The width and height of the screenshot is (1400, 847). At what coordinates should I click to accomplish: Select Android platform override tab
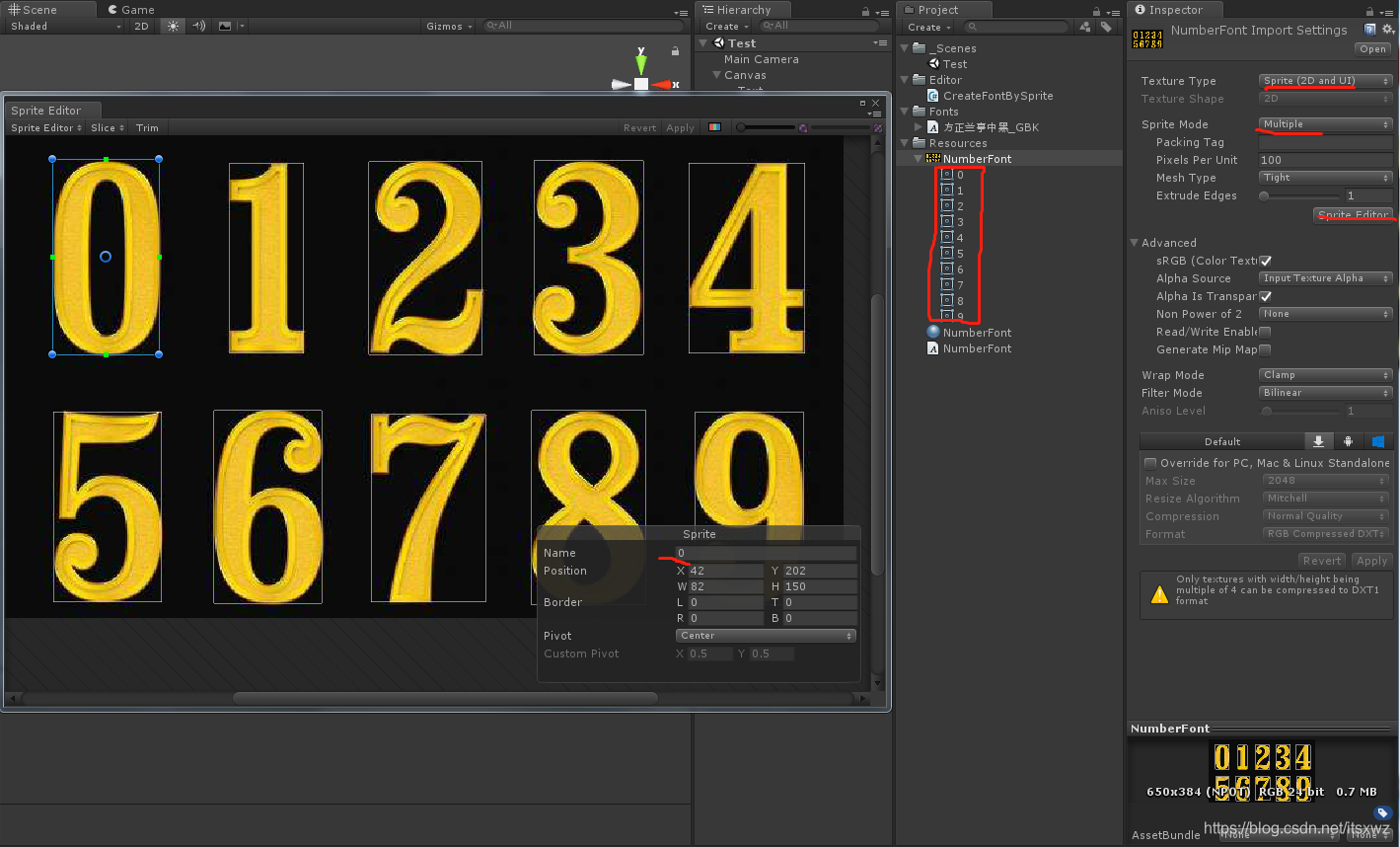pyautogui.click(x=1348, y=441)
